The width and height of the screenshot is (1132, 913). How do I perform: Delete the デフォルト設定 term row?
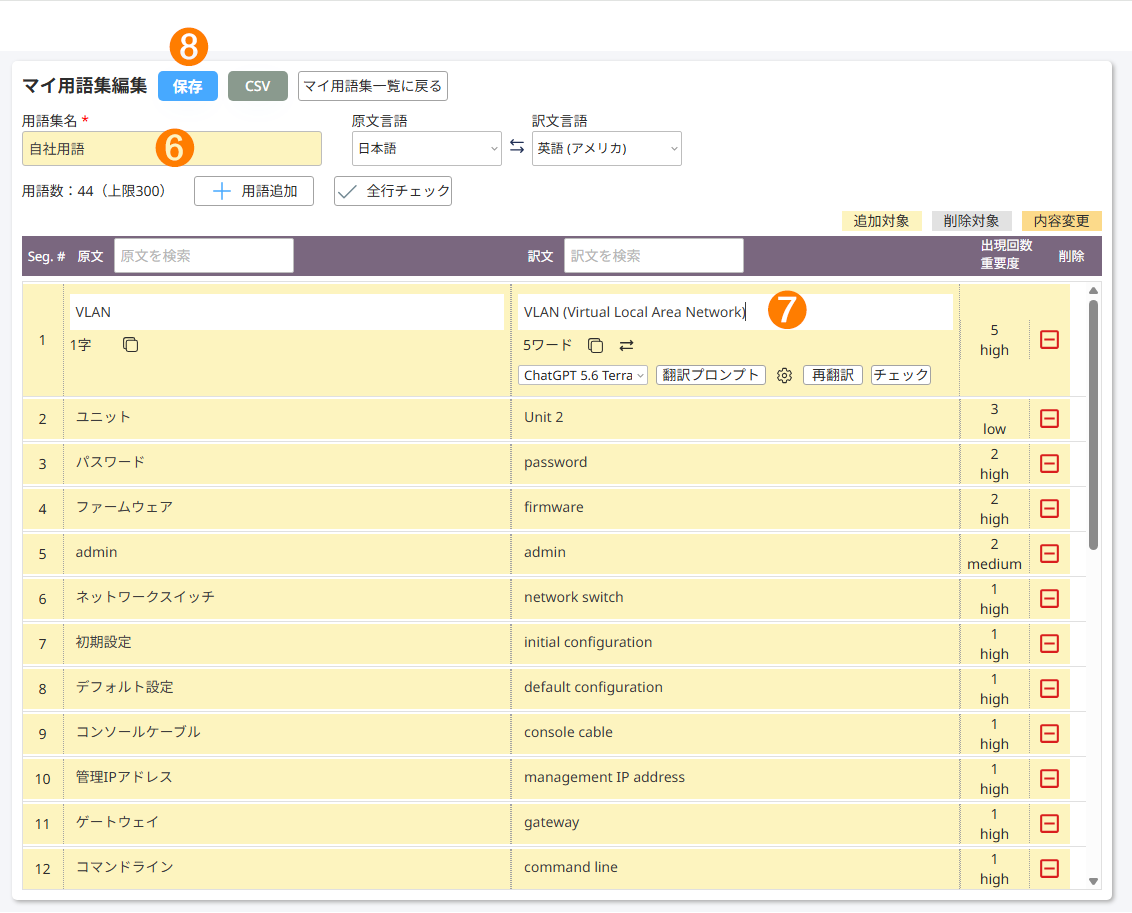[1050, 689]
